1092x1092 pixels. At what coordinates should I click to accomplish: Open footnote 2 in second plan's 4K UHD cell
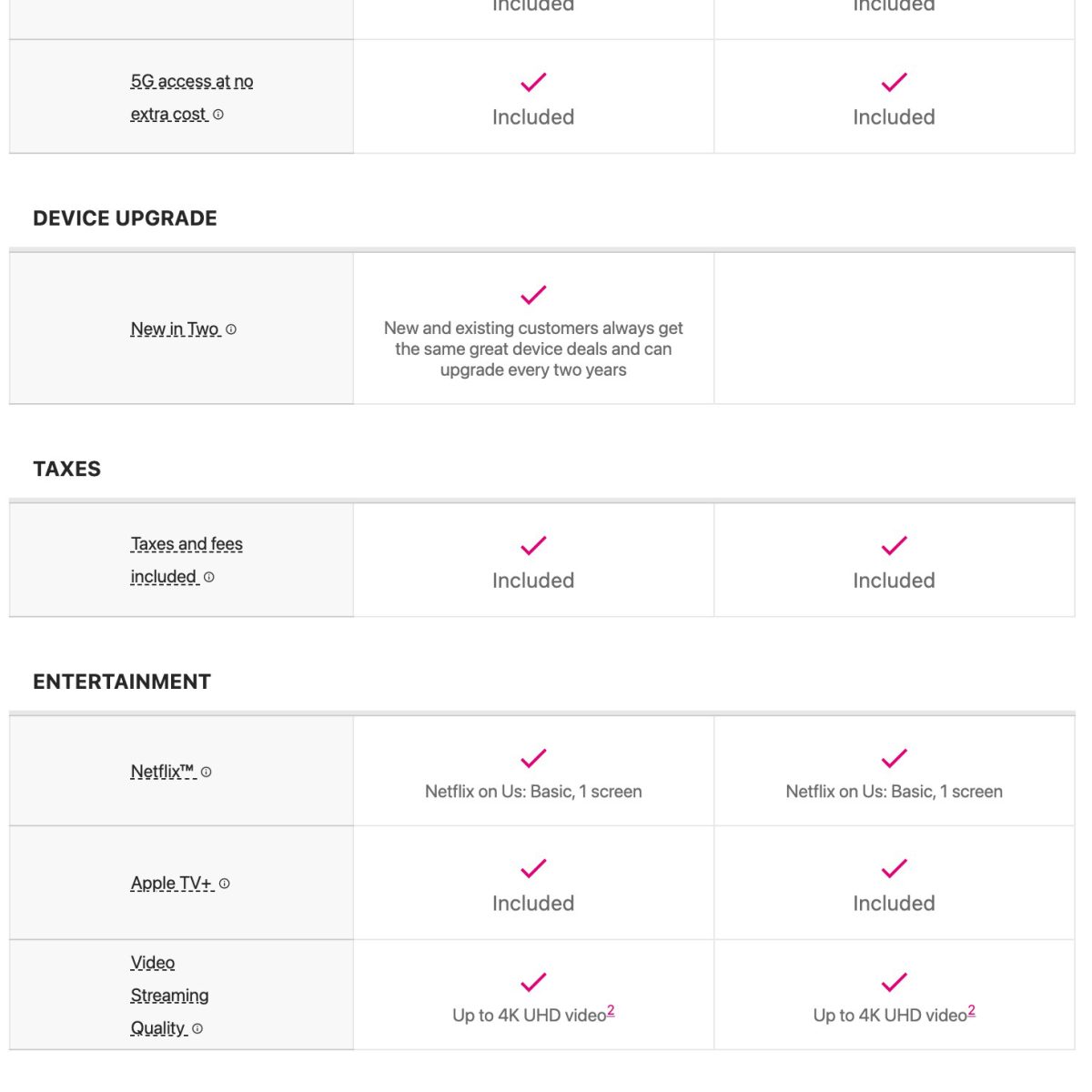[x=972, y=1010]
